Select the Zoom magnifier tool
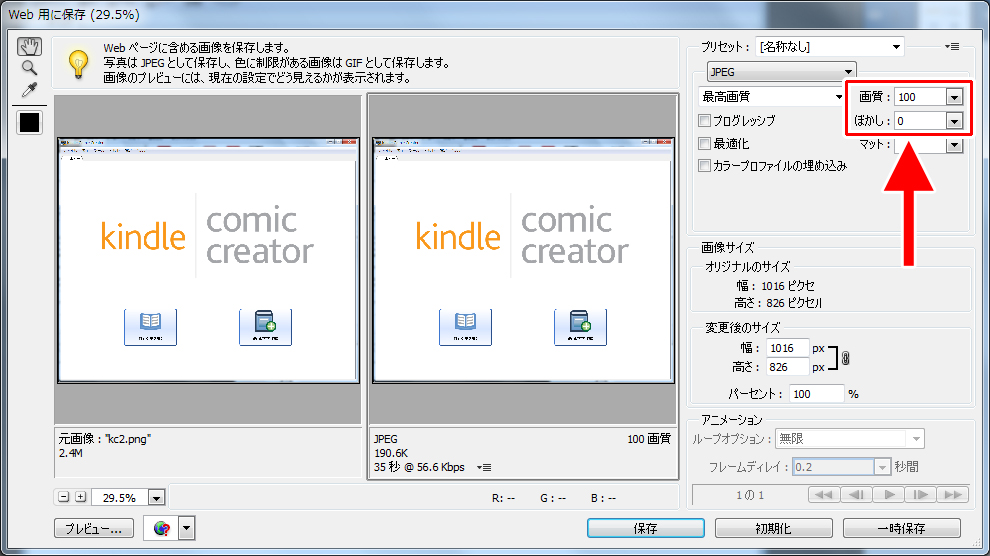The image size is (990, 556). [x=29, y=68]
